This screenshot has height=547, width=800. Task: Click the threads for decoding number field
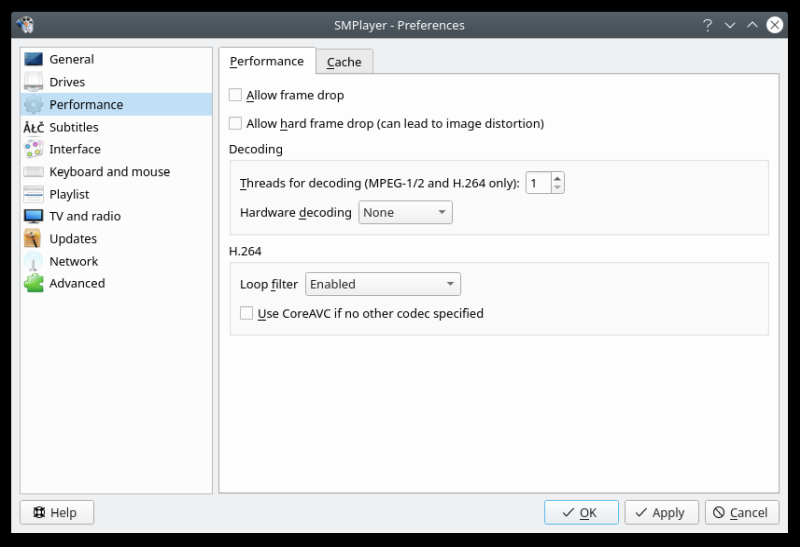(x=539, y=183)
